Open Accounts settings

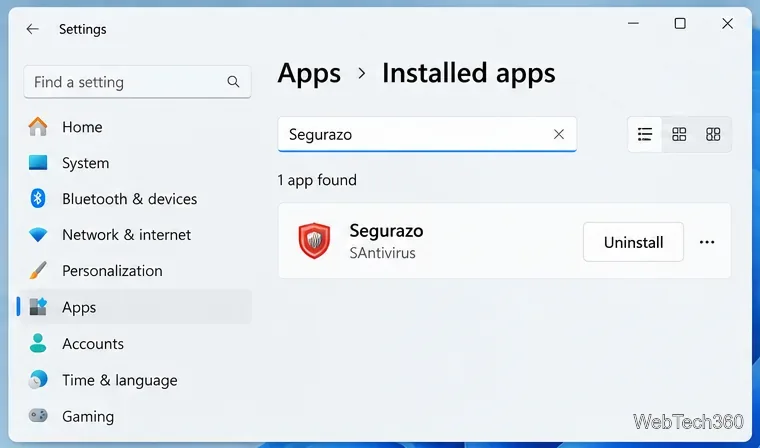tap(136, 343)
